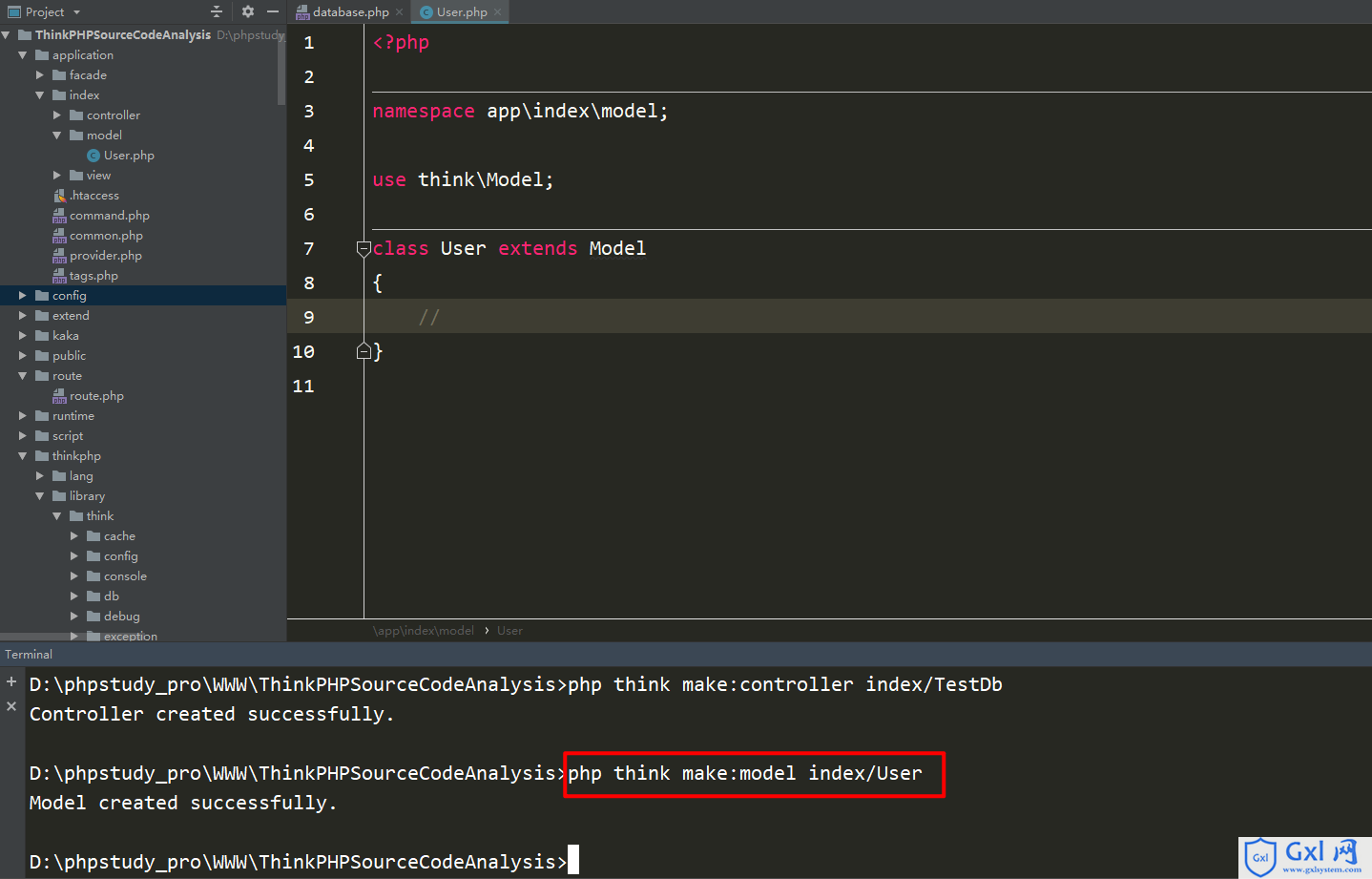Image resolution: width=1372 pixels, height=879 pixels.
Task: Open route.php in project tree
Action: 96,396
